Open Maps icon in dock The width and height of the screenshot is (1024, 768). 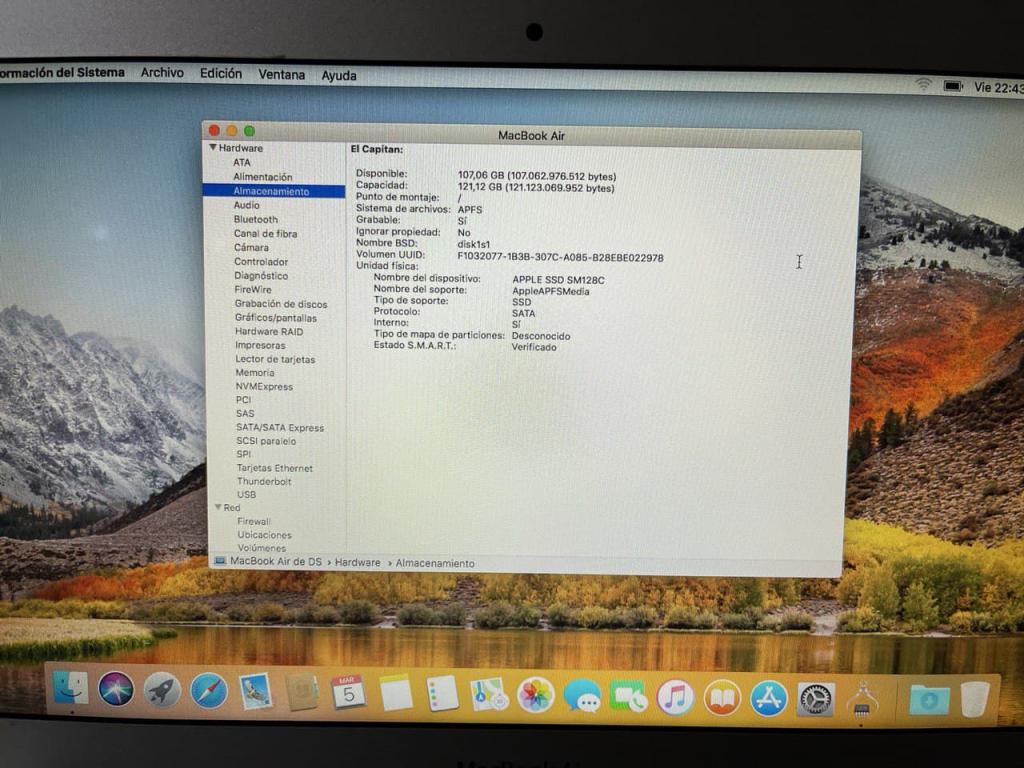[x=489, y=694]
